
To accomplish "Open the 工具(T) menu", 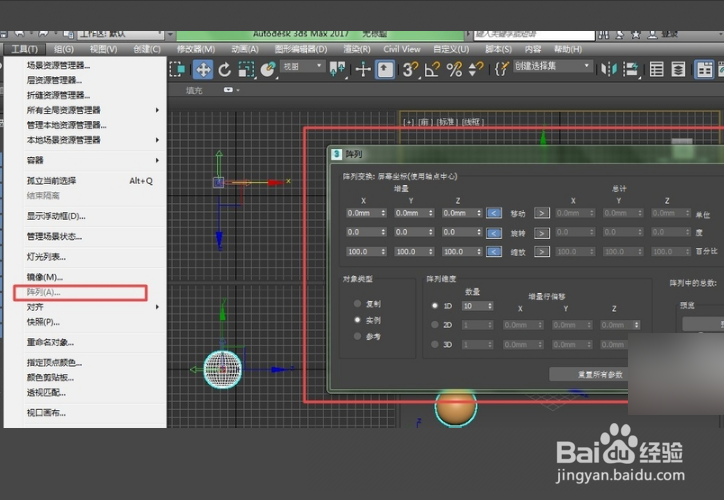I will click(x=24, y=49).
